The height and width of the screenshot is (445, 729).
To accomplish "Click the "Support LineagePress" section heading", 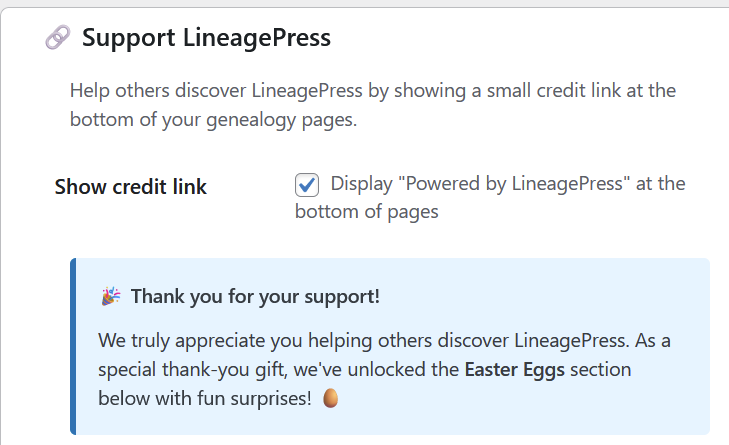I will pyautogui.click(x=206, y=39).
